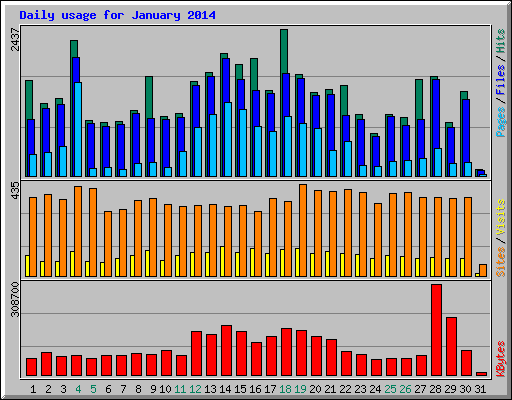
Task: Click the red KBytes bar for day 14
Action: coord(226,351)
